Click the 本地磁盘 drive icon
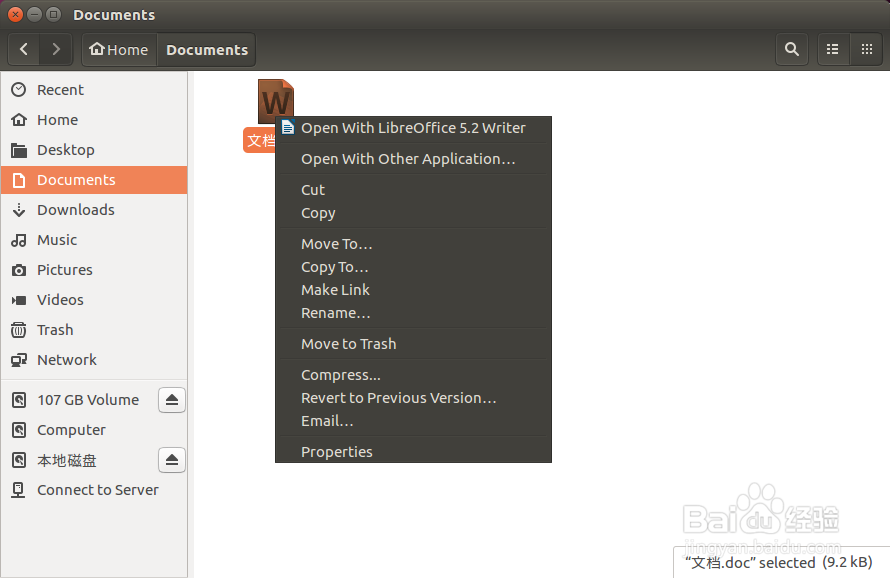This screenshot has height=578, width=890. point(19,460)
